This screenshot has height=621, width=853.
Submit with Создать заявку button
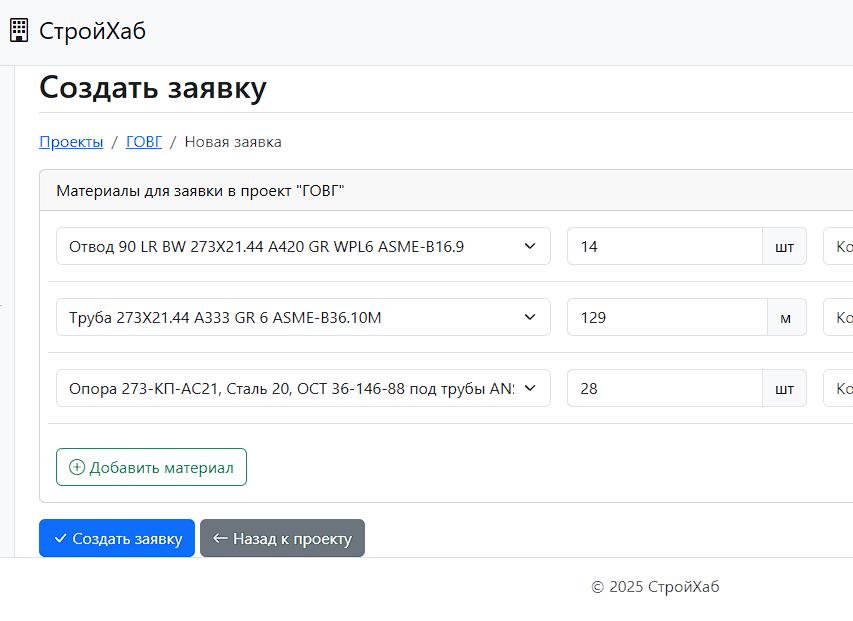point(117,538)
